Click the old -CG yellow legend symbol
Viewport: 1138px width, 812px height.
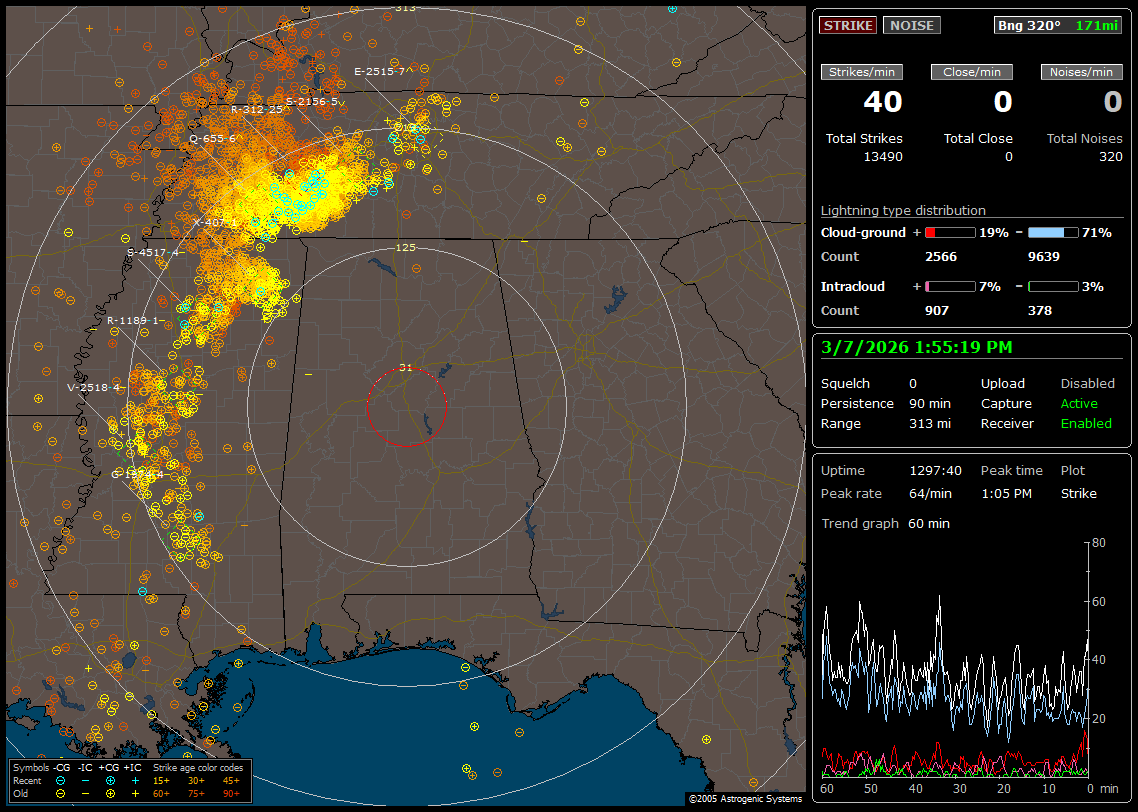point(61,792)
